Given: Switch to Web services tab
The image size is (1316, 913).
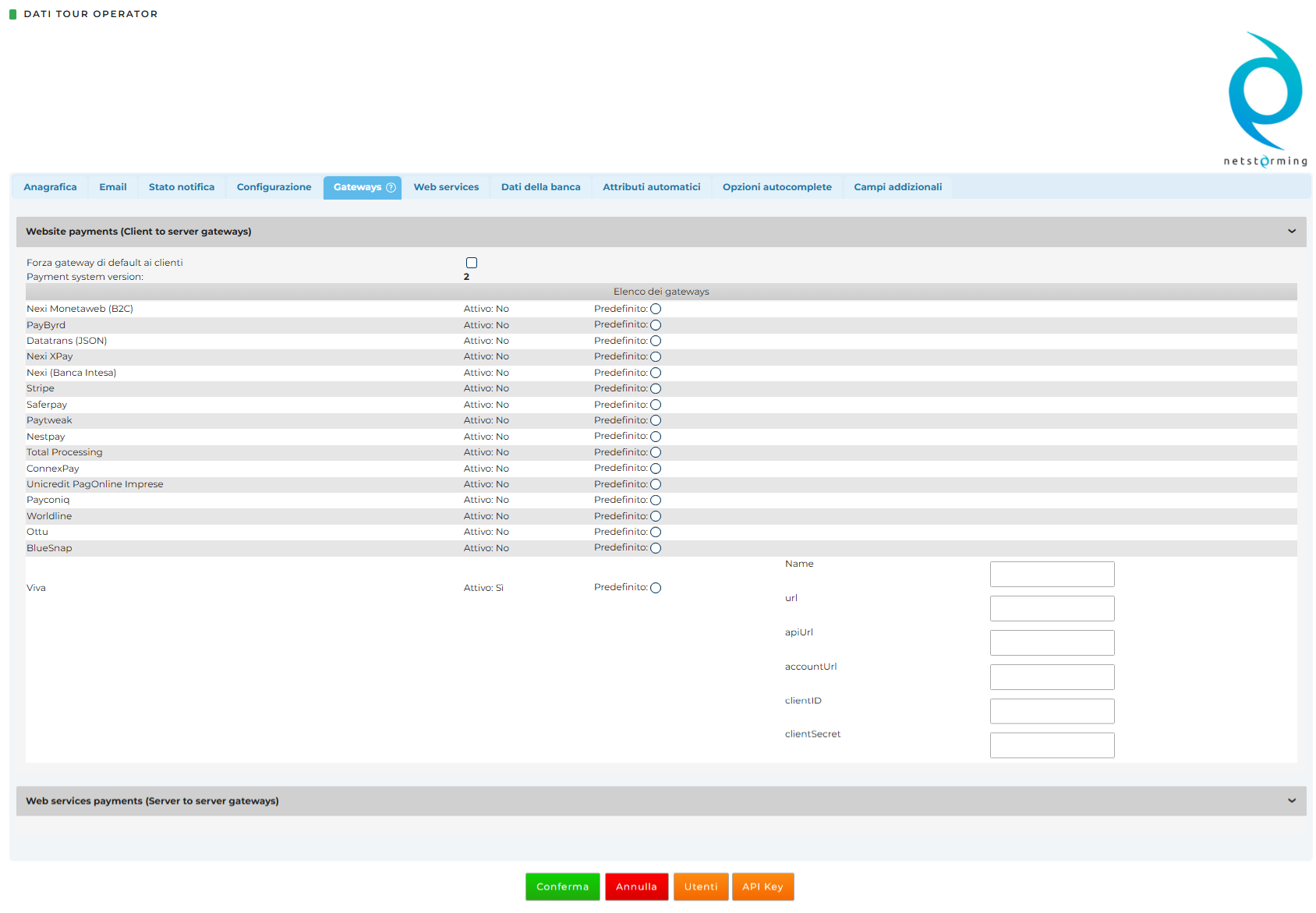Looking at the screenshot, I should [x=446, y=187].
